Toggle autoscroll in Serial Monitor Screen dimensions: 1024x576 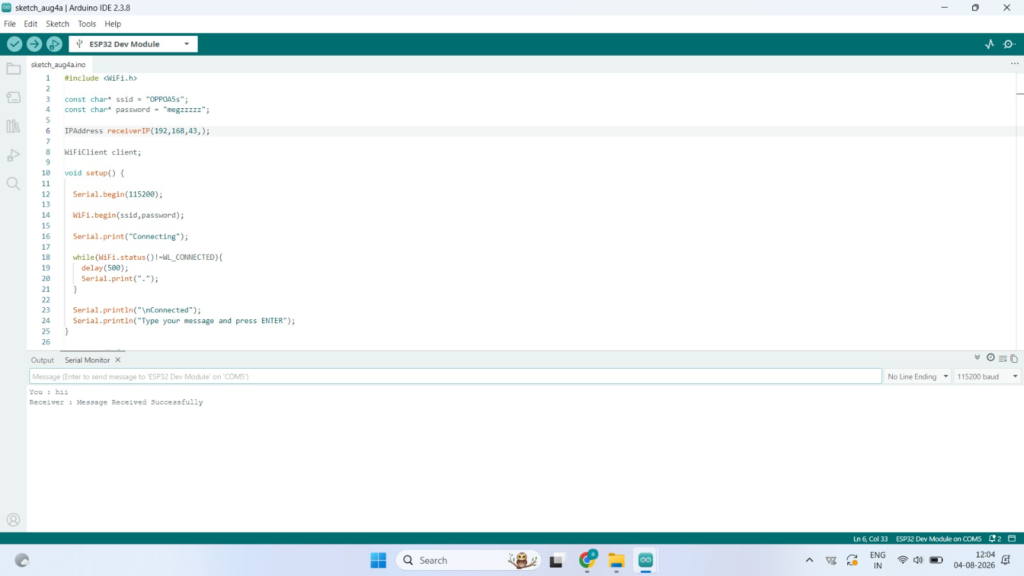tap(977, 358)
